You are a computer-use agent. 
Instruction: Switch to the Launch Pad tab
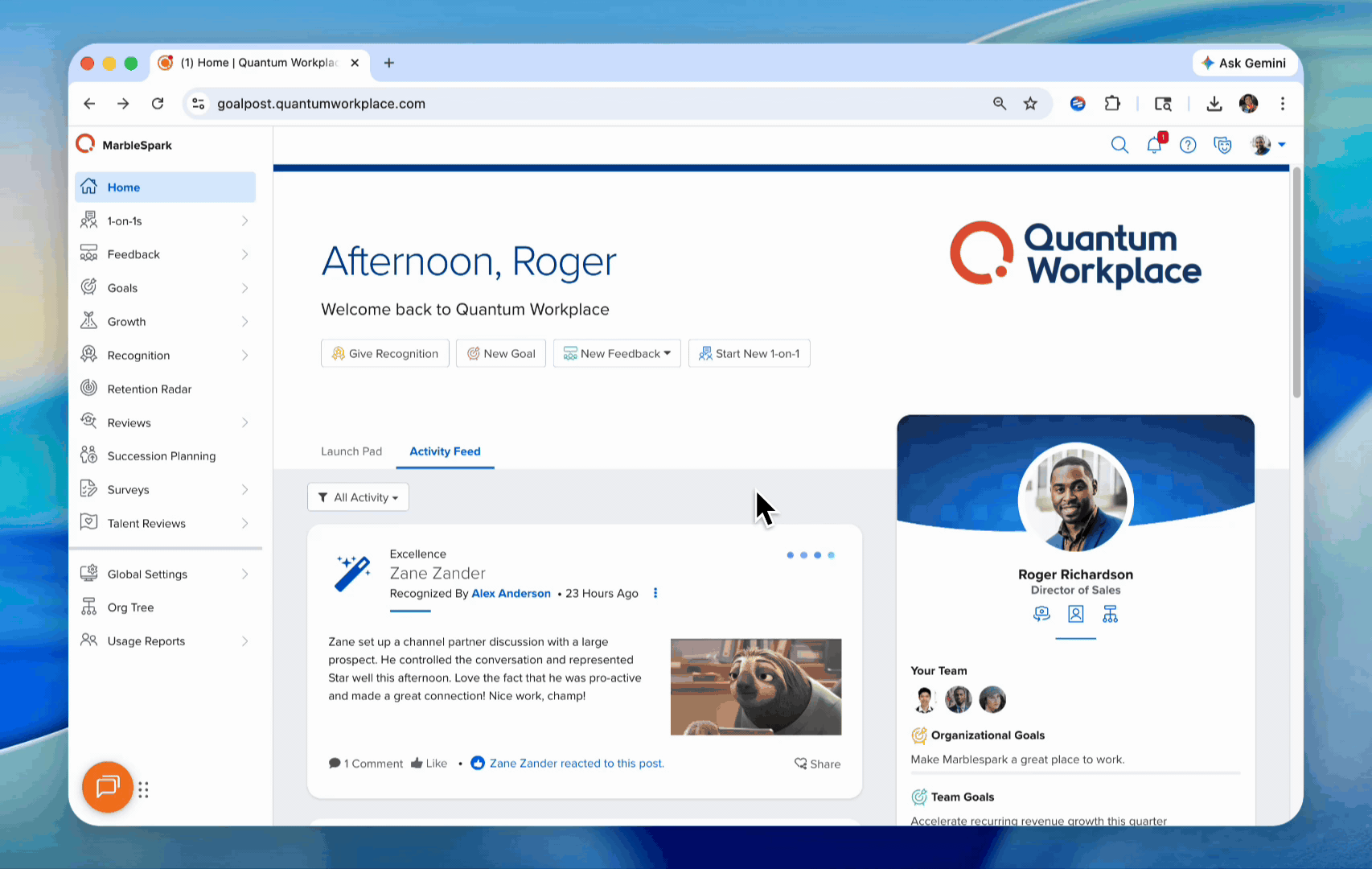click(351, 451)
